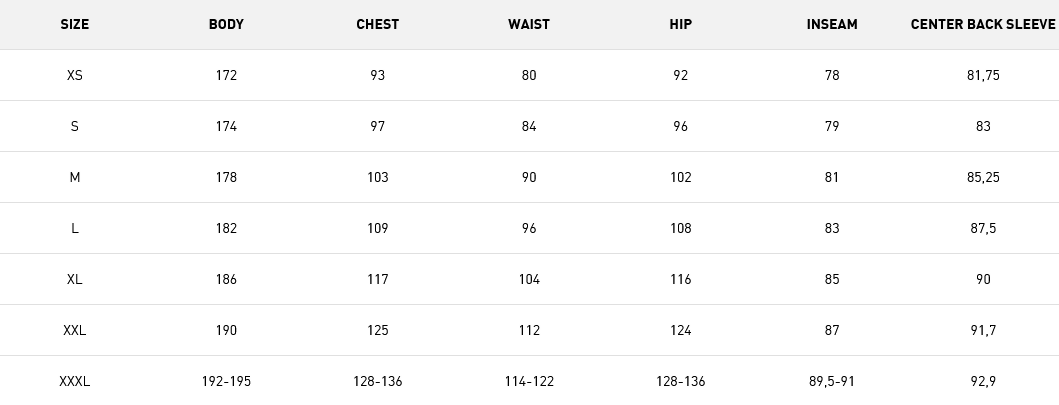The height and width of the screenshot is (405, 1059).
Task: Click body value 192-195 in XXXL row
Action: [226, 381]
